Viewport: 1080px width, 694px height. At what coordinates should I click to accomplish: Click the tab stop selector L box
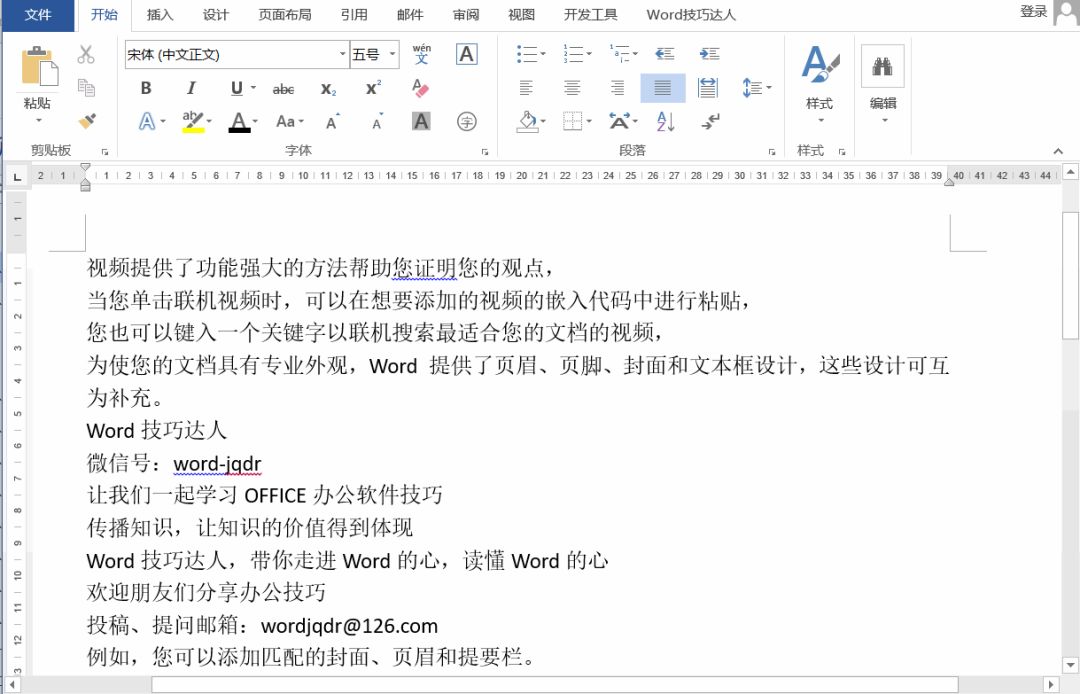point(17,177)
